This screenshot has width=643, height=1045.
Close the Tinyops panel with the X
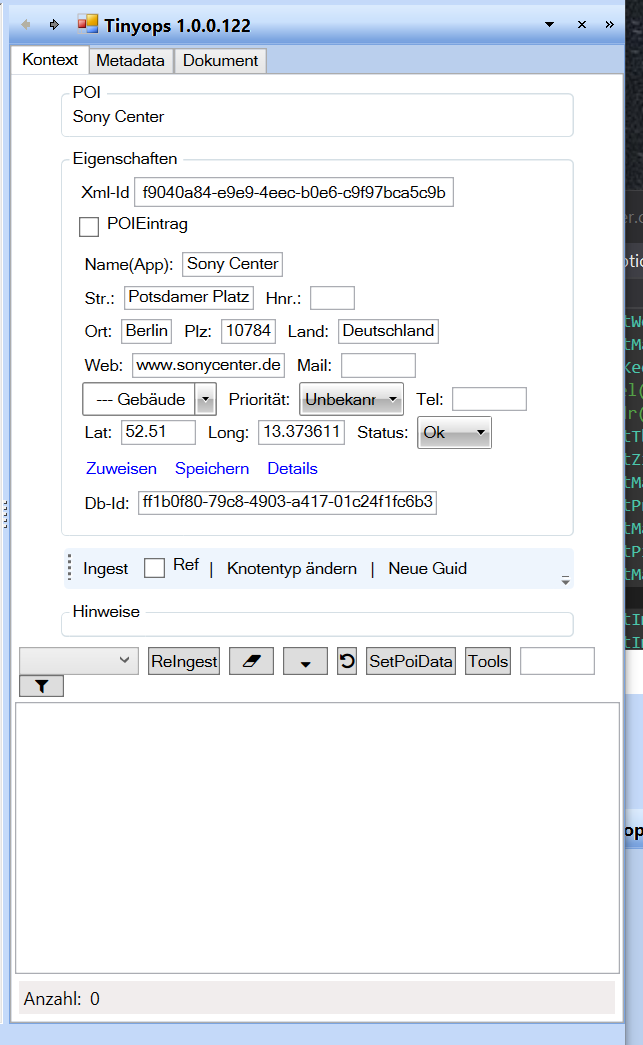[x=582, y=25]
